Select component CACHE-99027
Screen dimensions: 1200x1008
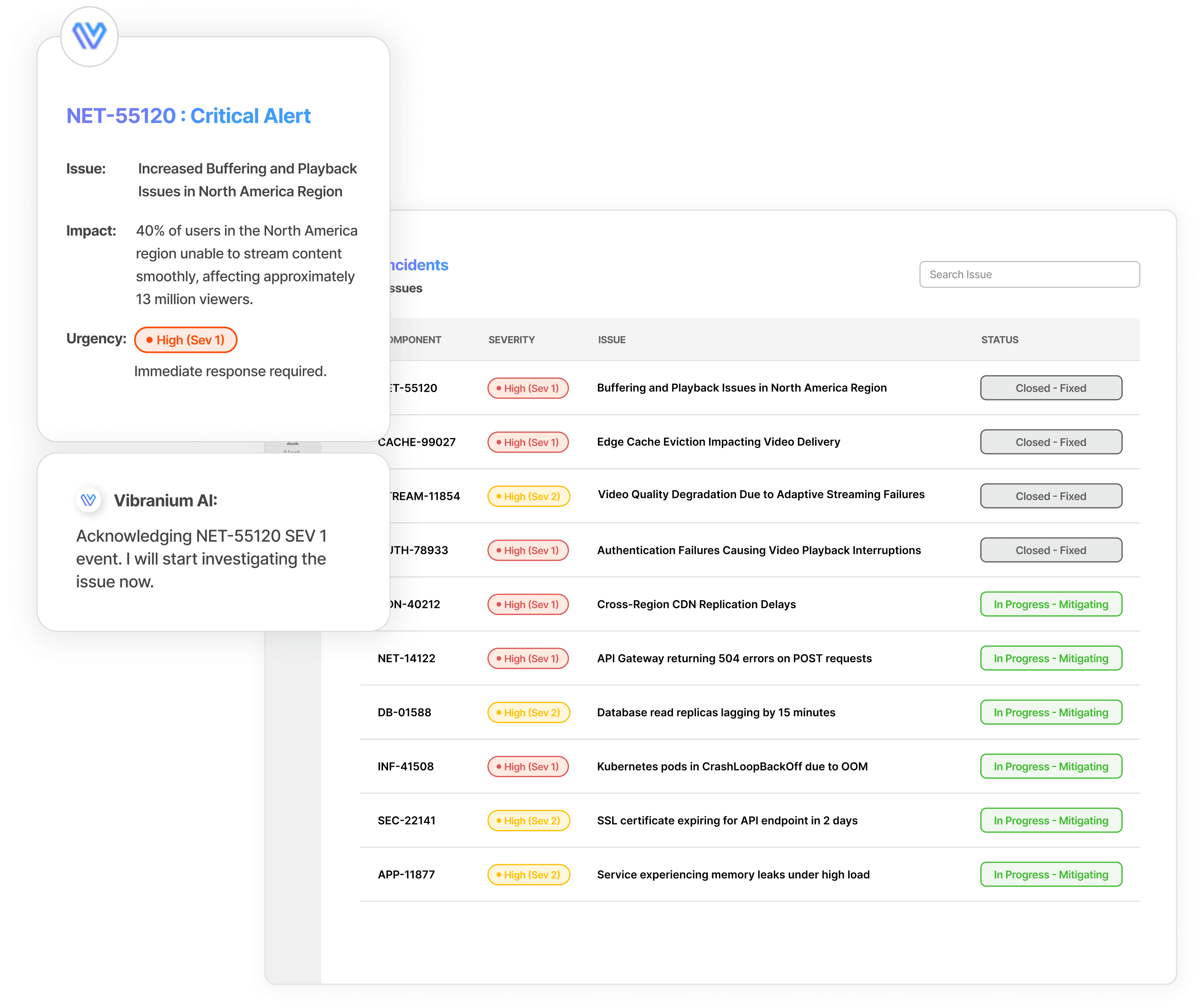[417, 442]
